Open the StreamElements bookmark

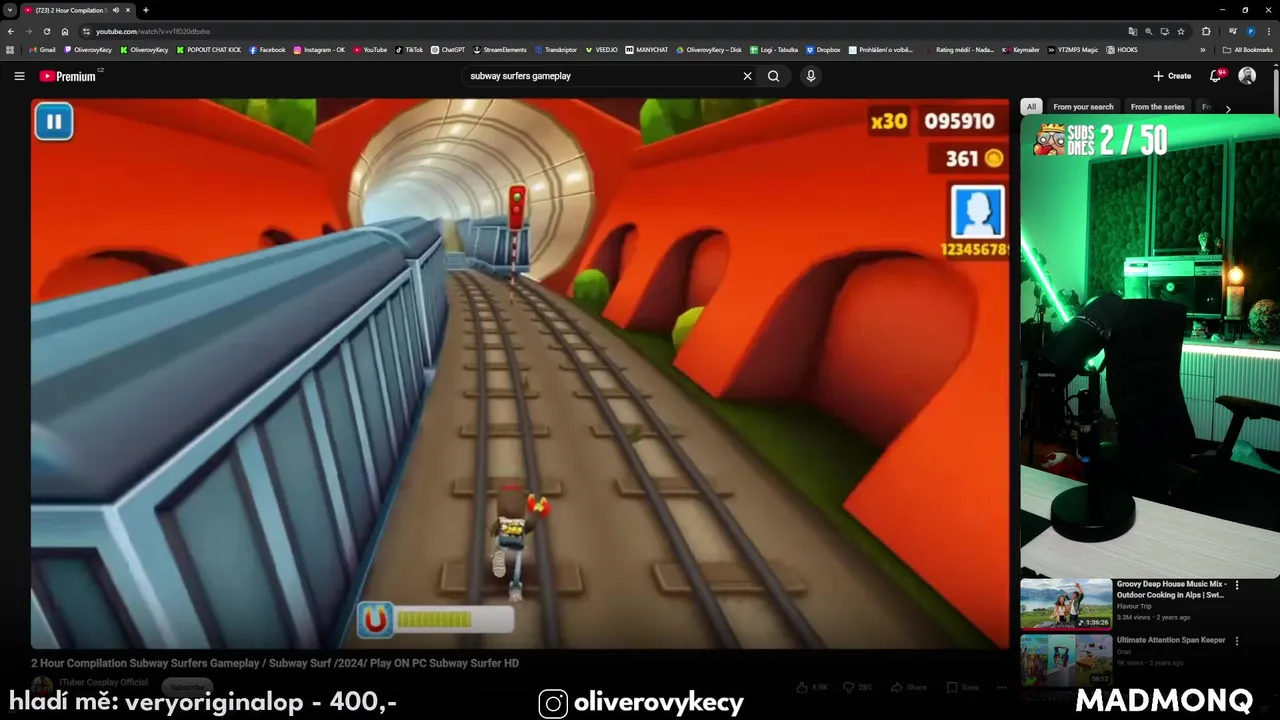click(500, 50)
